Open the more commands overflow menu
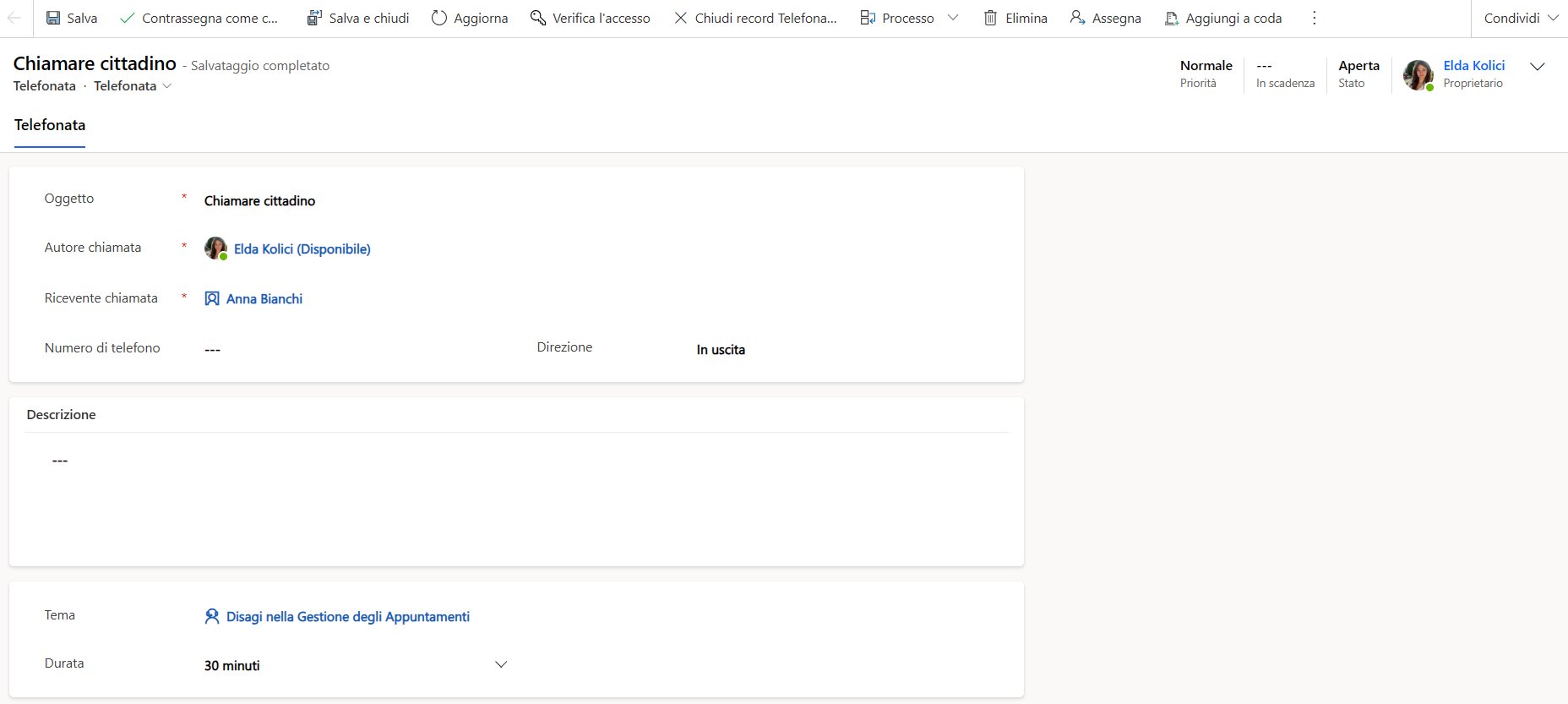1568x704 pixels. [x=1314, y=18]
